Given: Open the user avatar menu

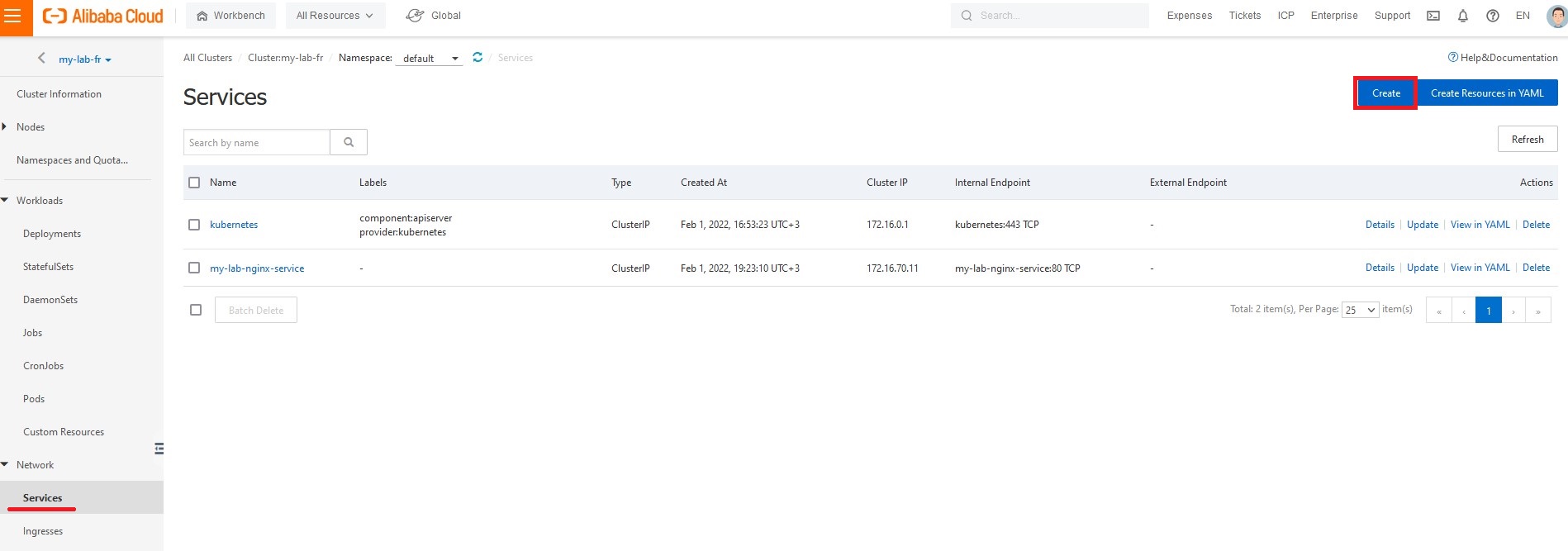Looking at the screenshot, I should pos(1556,16).
